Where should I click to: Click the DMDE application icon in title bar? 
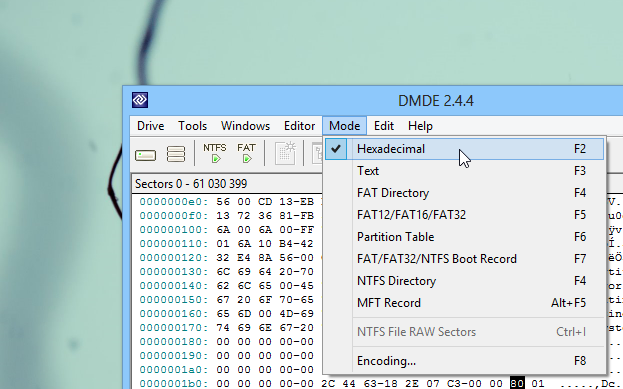coord(140,100)
